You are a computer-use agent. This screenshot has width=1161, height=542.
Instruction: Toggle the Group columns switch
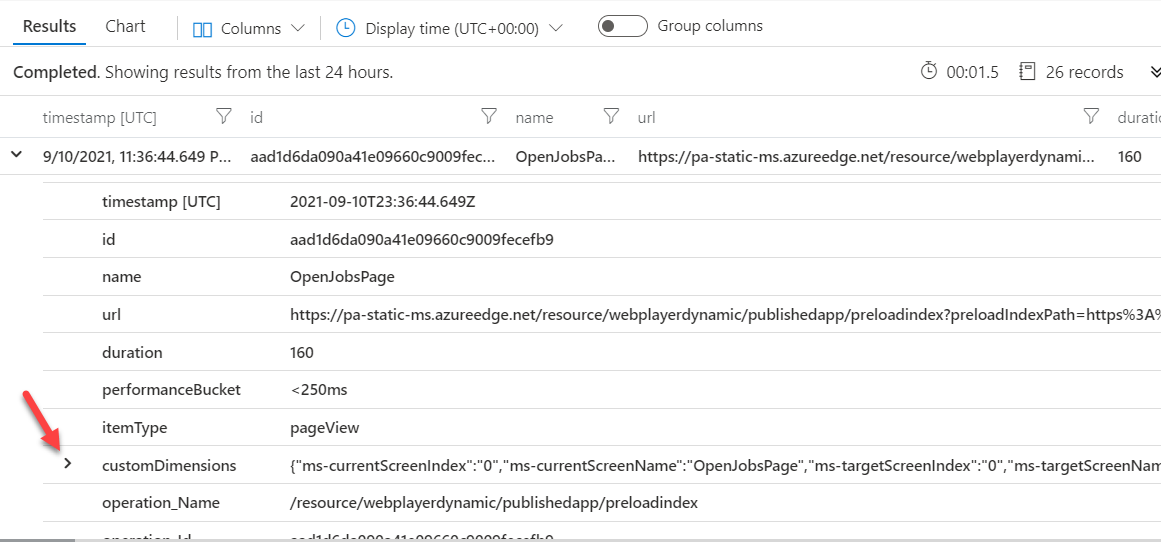622,27
